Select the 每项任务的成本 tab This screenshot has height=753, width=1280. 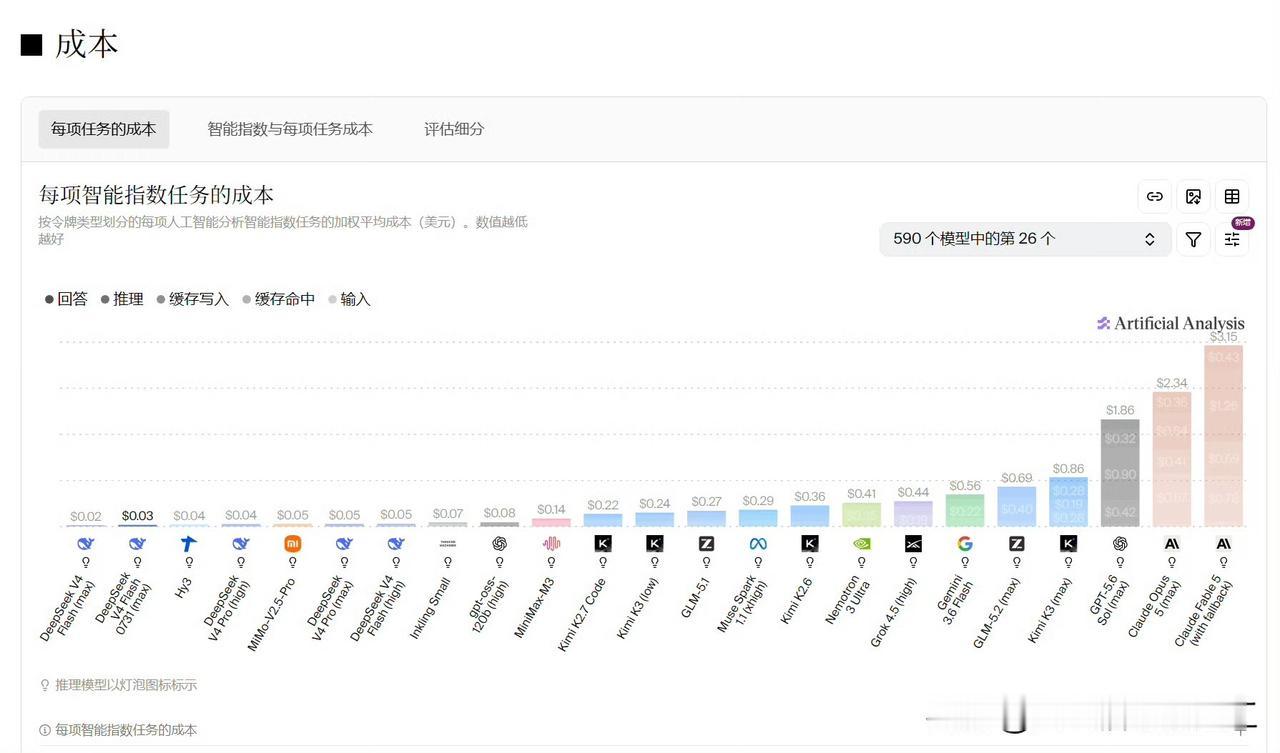[104, 129]
